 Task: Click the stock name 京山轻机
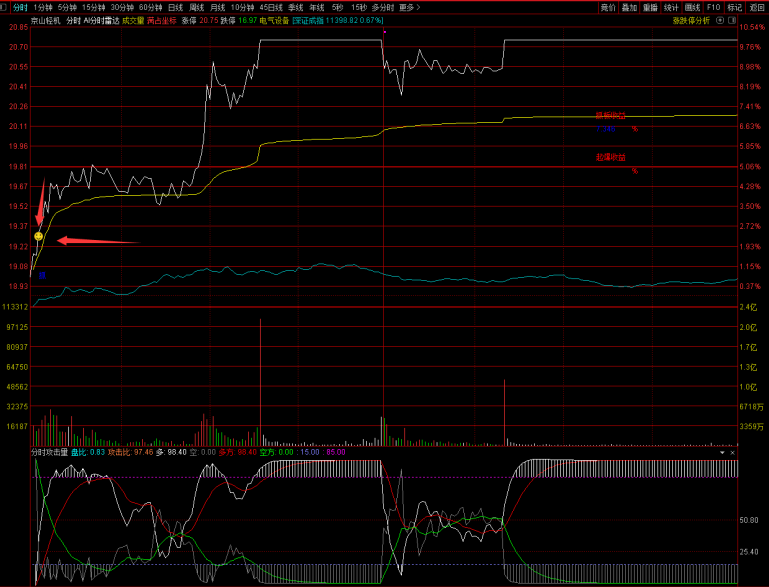point(46,21)
